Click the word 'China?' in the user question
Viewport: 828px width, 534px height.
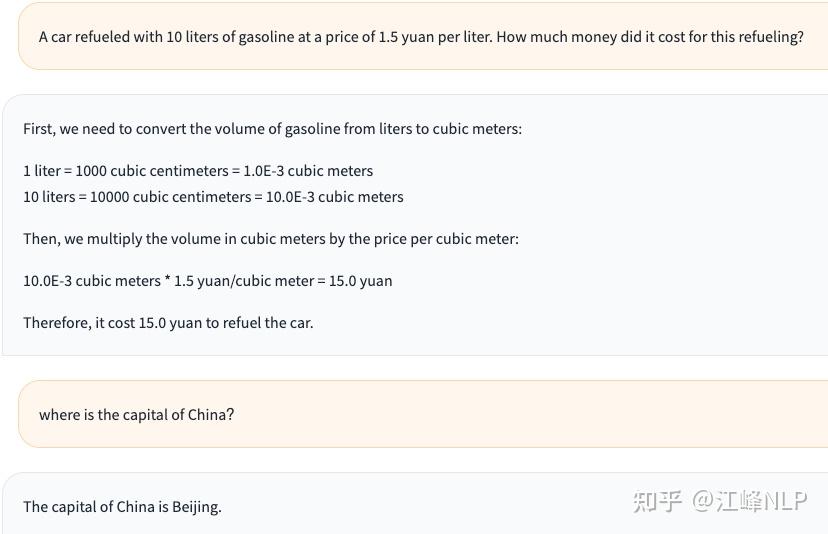pyautogui.click(x=211, y=414)
